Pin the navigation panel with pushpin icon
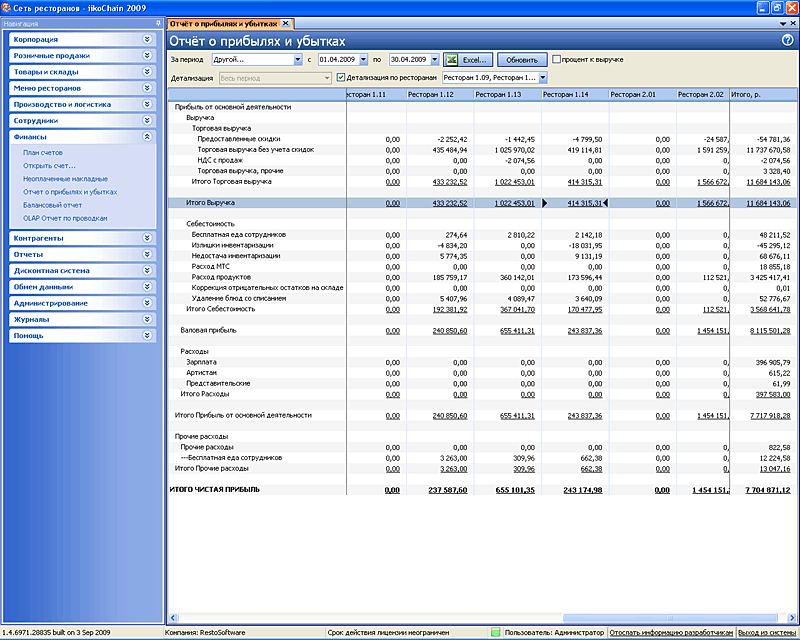The height and width of the screenshot is (640, 800). tap(158, 23)
